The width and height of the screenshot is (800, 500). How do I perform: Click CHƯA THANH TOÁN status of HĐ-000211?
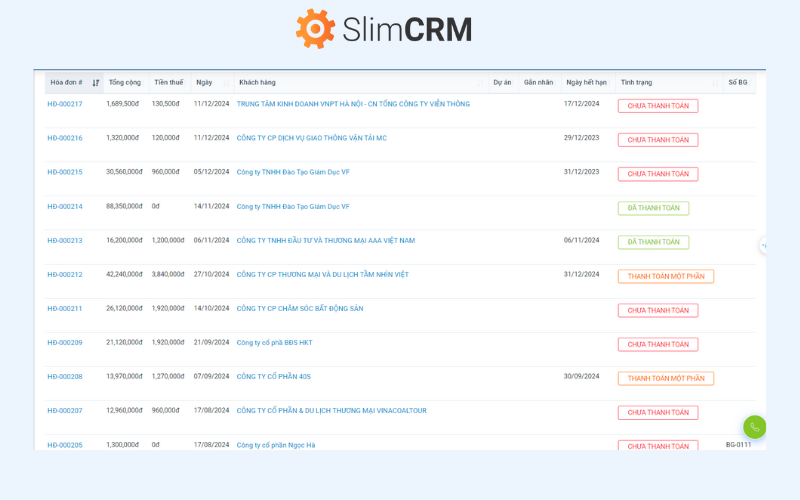click(x=658, y=310)
